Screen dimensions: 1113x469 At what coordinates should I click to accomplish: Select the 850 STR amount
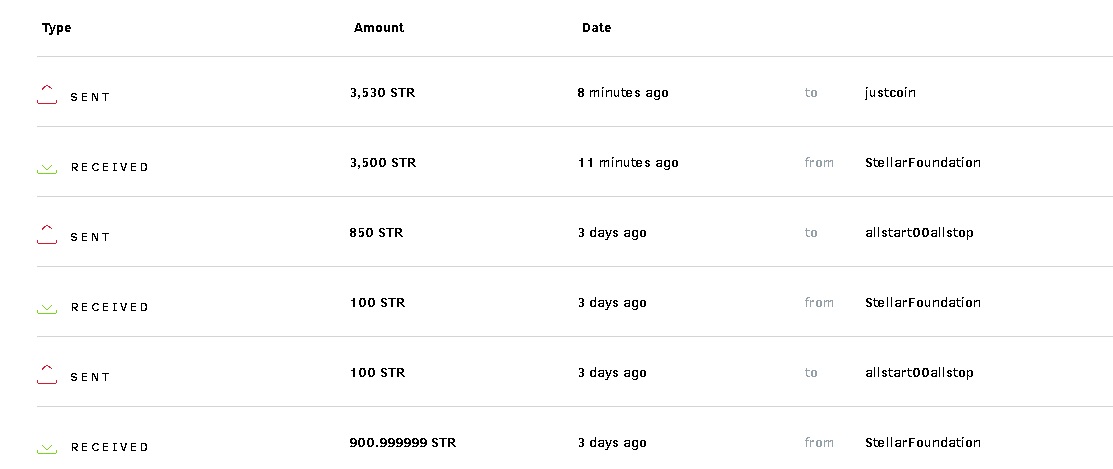[x=376, y=233]
